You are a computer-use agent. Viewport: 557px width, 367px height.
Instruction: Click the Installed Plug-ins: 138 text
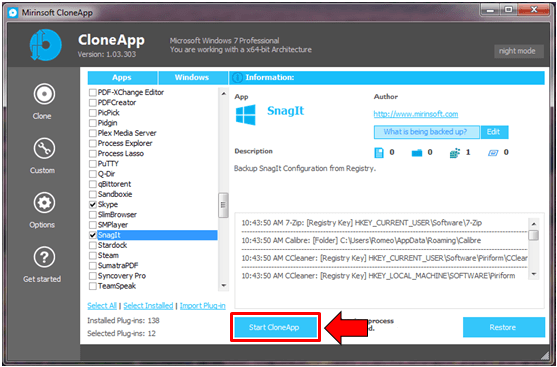(x=123, y=321)
